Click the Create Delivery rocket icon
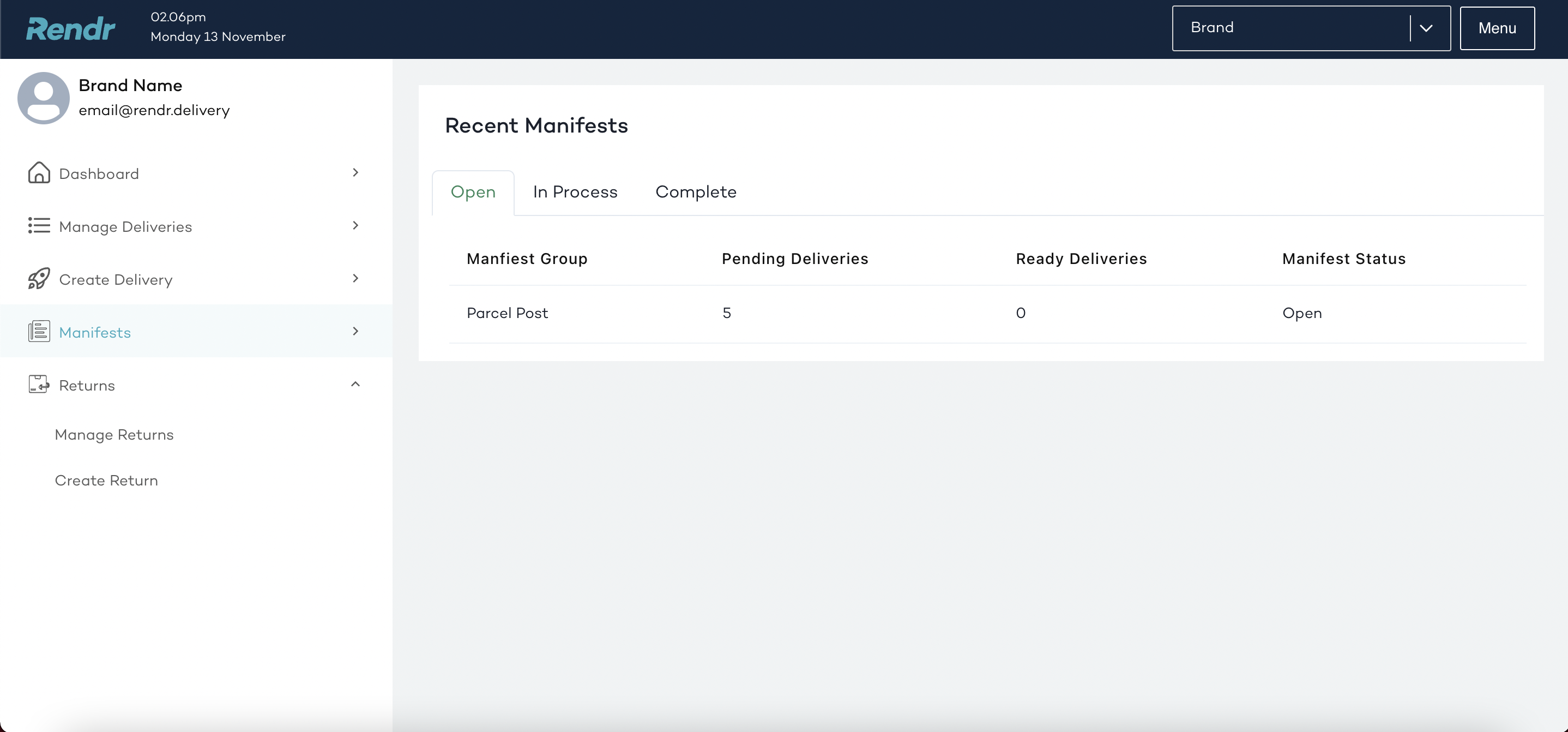The image size is (1568, 732). coord(39,279)
